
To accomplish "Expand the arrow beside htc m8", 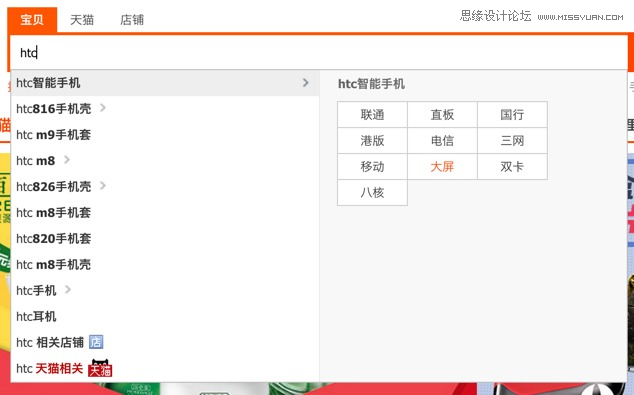I will pos(67,160).
